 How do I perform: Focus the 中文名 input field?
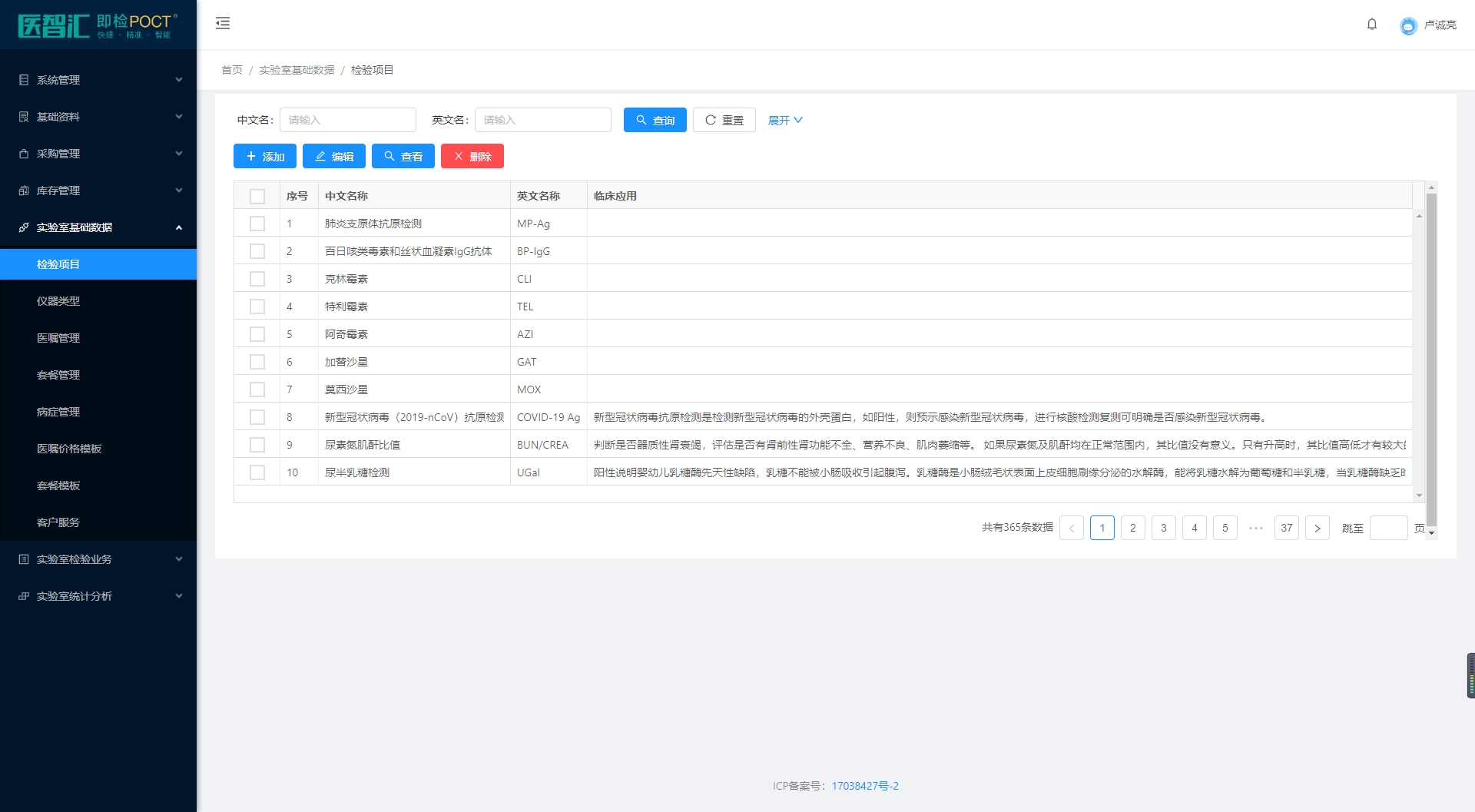348,120
